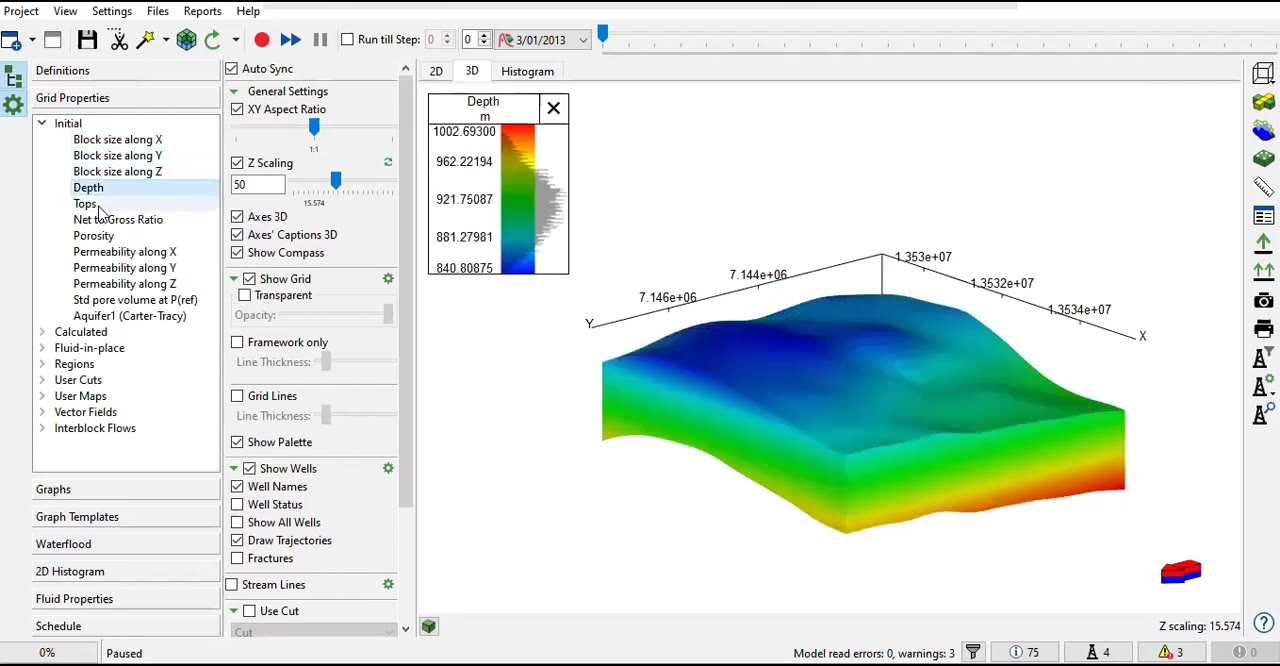
Task: Enable the Grid Lines checkbox
Action: [x=237, y=397]
